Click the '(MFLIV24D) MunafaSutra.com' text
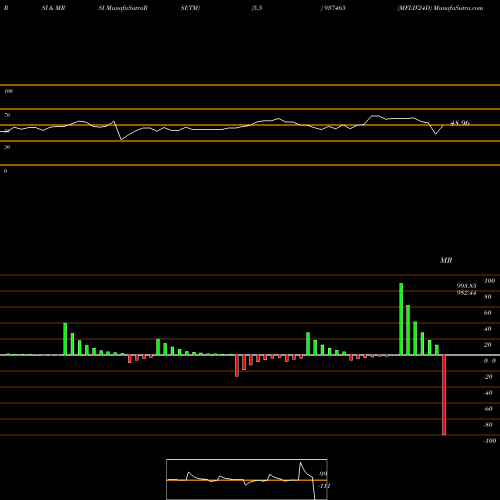Image resolution: width=500 pixels, height=500 pixels. pyautogui.click(x=440, y=8)
